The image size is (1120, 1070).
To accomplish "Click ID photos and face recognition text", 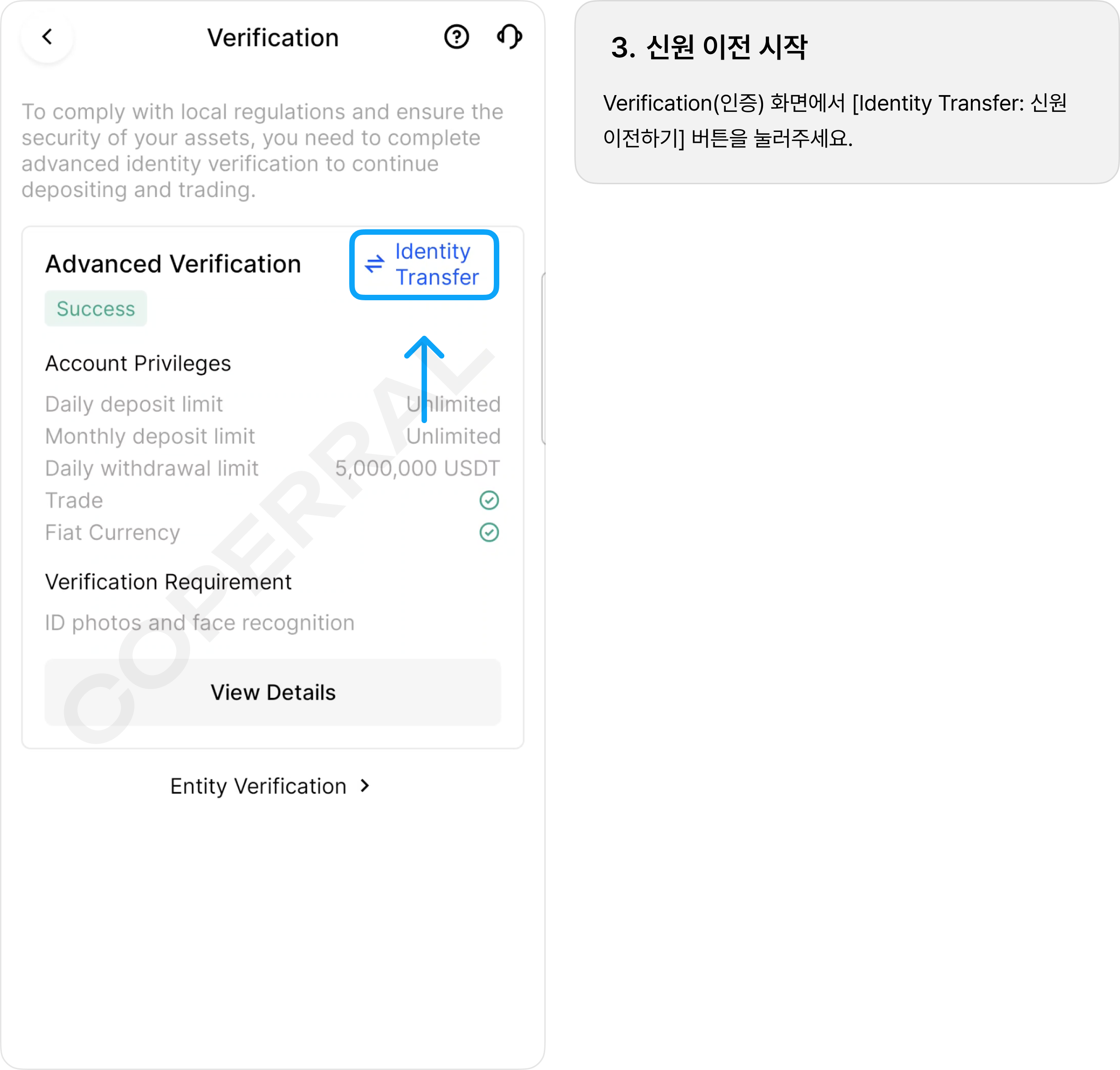I will point(200,623).
